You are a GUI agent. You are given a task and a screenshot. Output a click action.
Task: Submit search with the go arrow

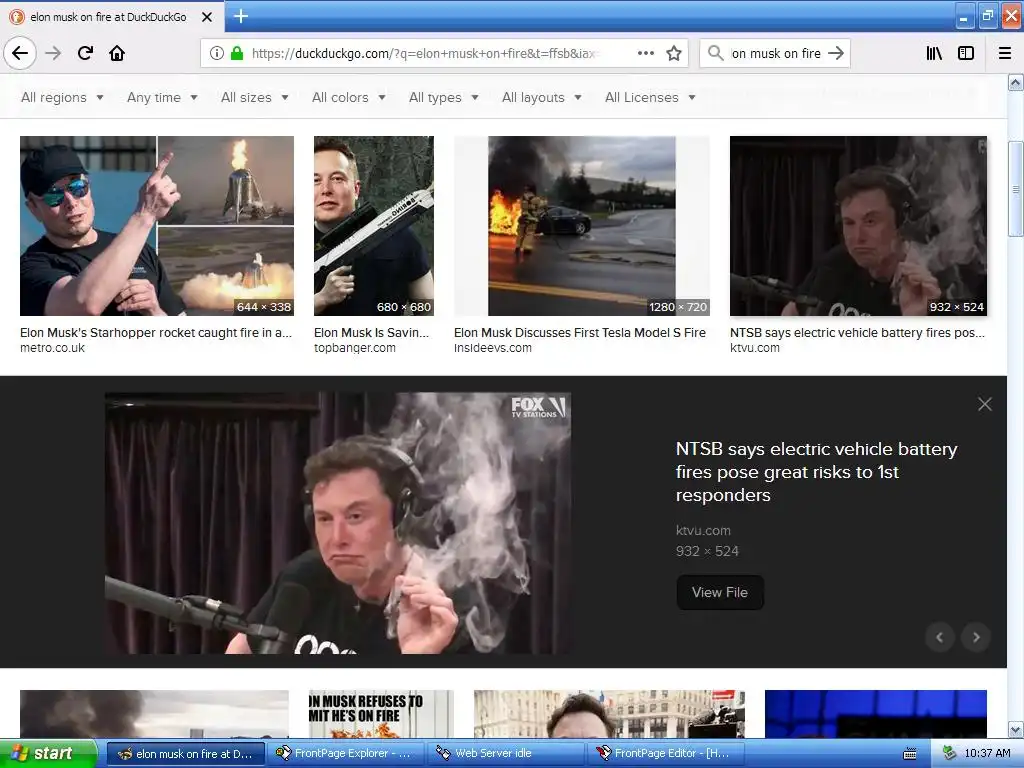click(836, 53)
